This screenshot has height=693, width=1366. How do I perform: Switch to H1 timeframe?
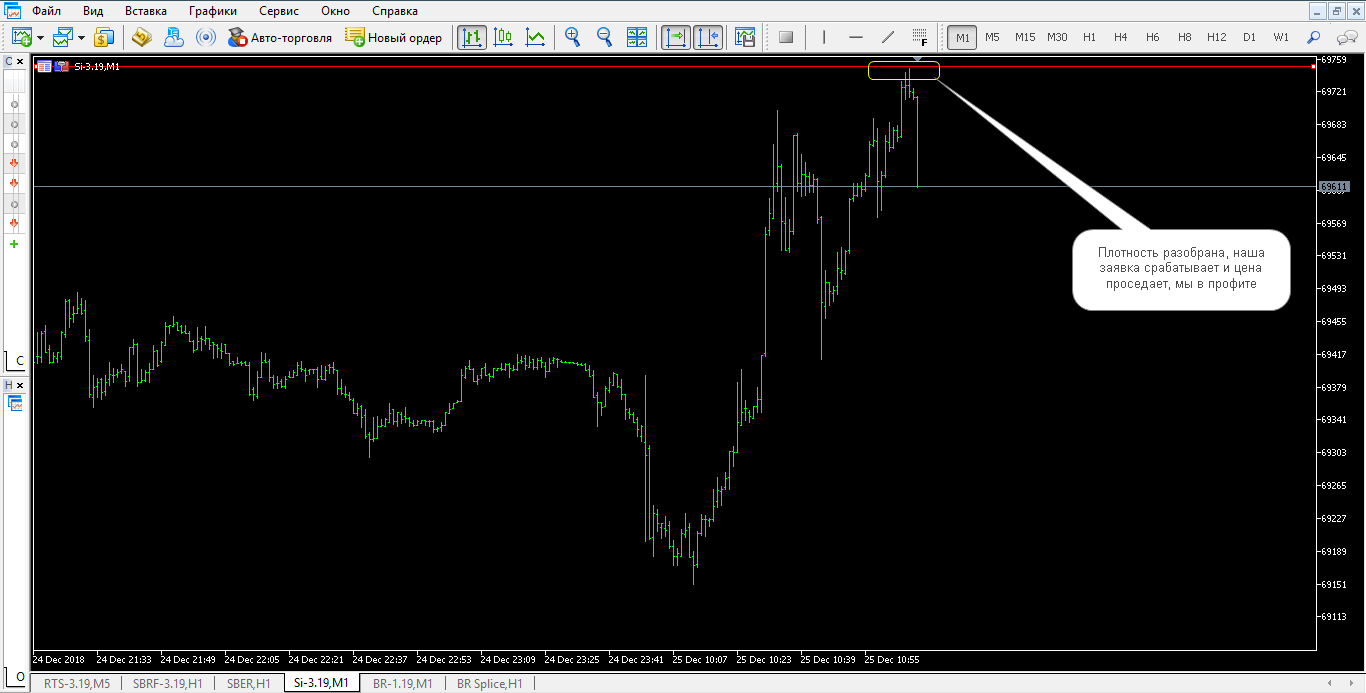coord(1089,37)
